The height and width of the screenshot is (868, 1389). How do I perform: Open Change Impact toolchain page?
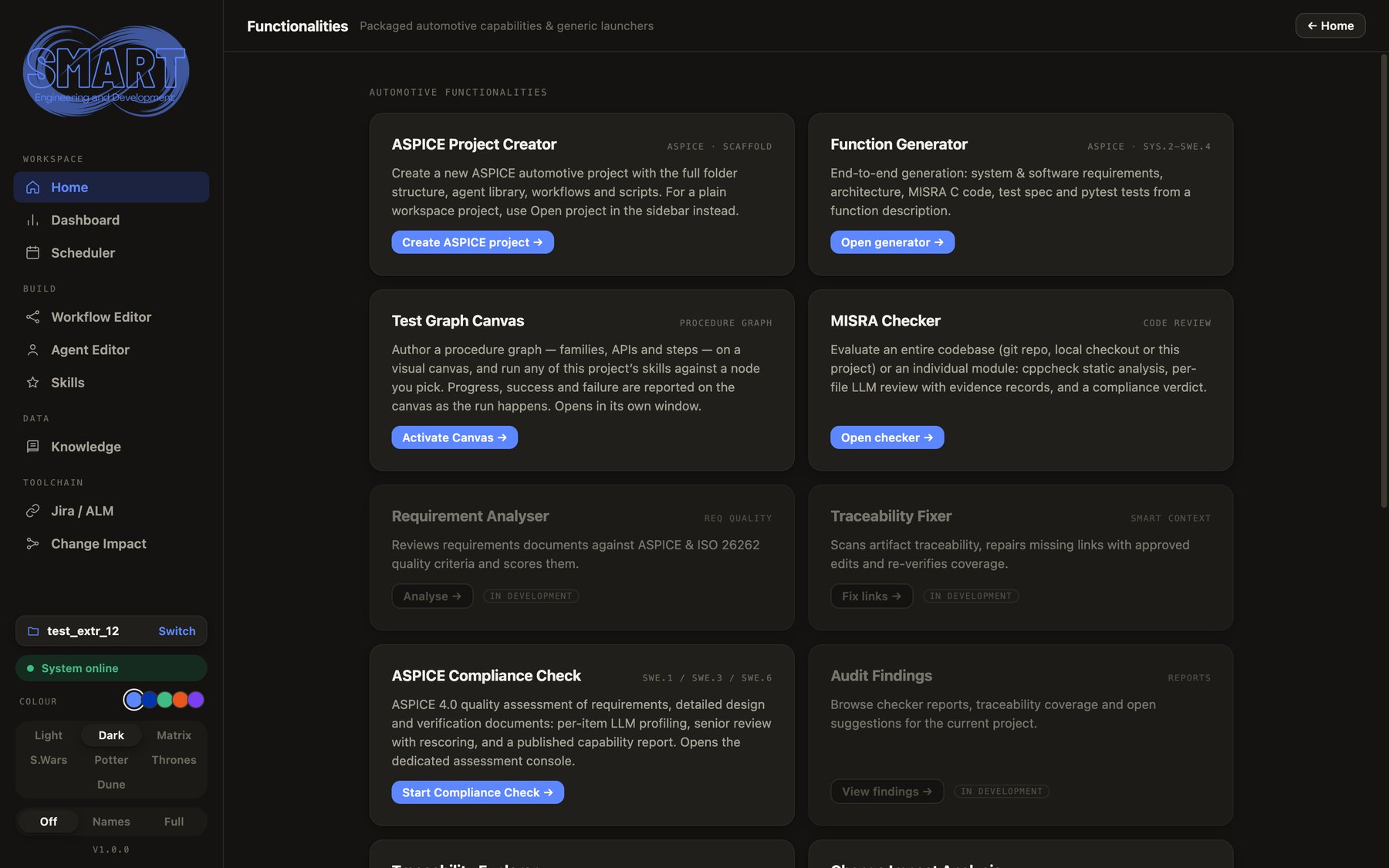[x=111, y=544]
